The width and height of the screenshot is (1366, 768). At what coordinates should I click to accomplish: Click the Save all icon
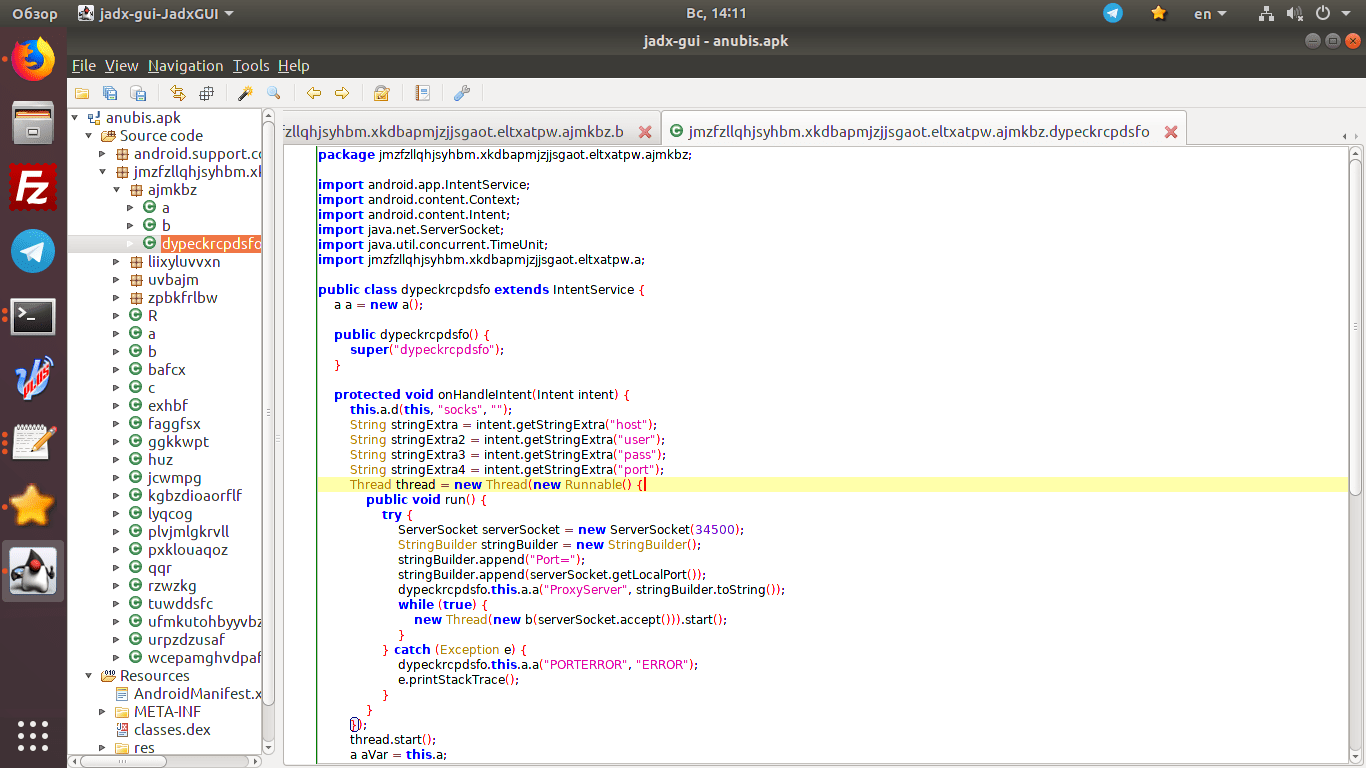(110, 93)
